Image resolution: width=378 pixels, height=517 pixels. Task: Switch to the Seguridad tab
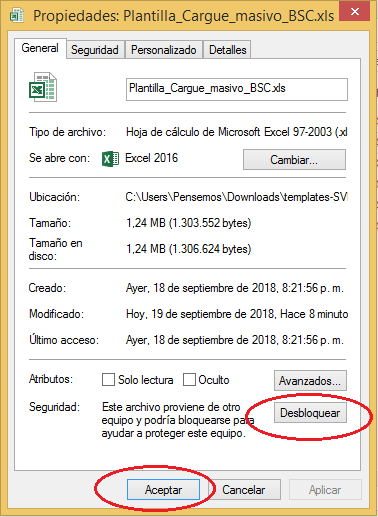95,50
